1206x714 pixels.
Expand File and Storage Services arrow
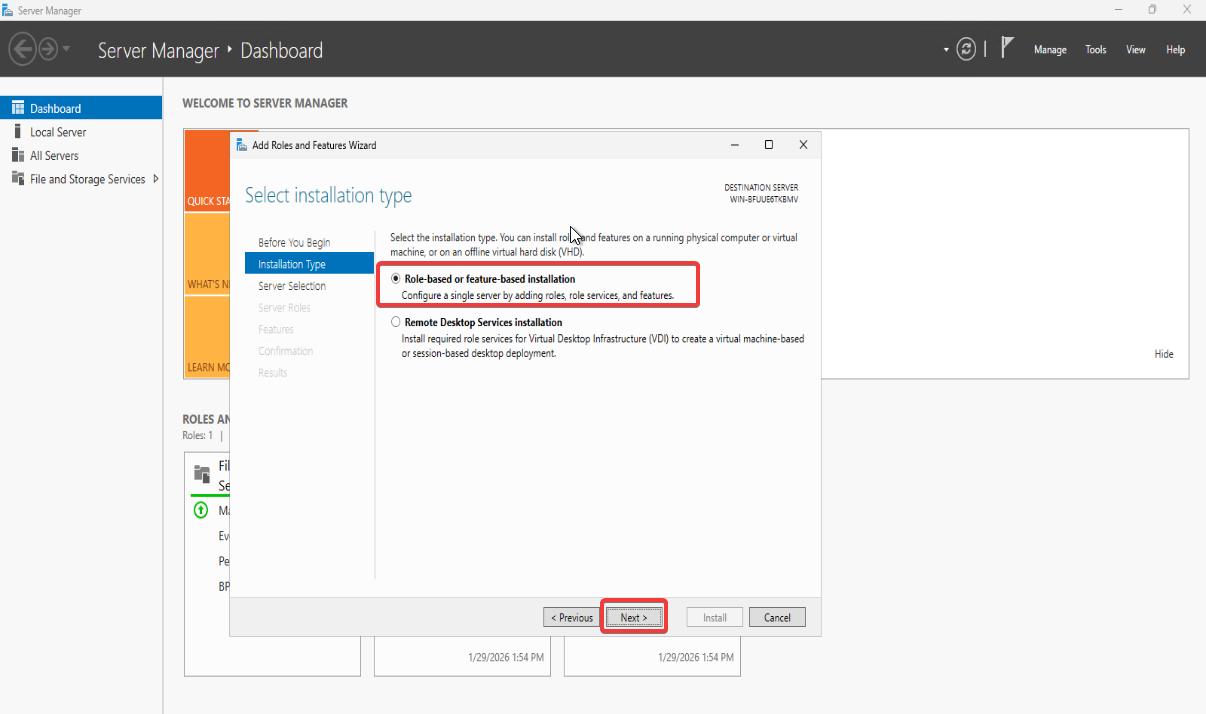[x=156, y=179]
